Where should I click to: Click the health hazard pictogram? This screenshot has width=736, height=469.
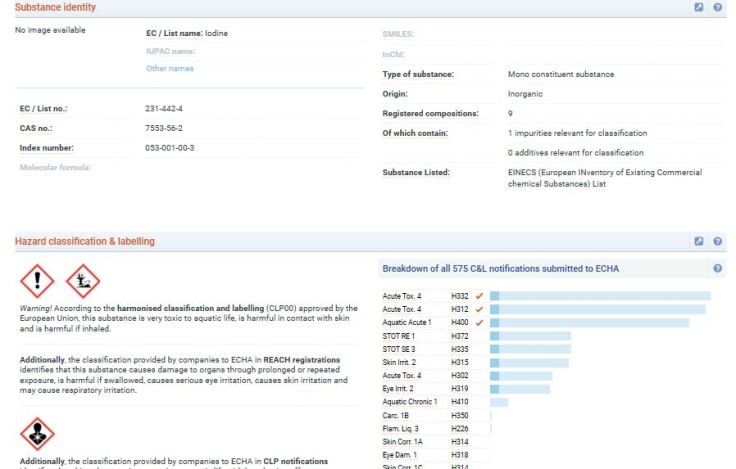click(x=37, y=434)
